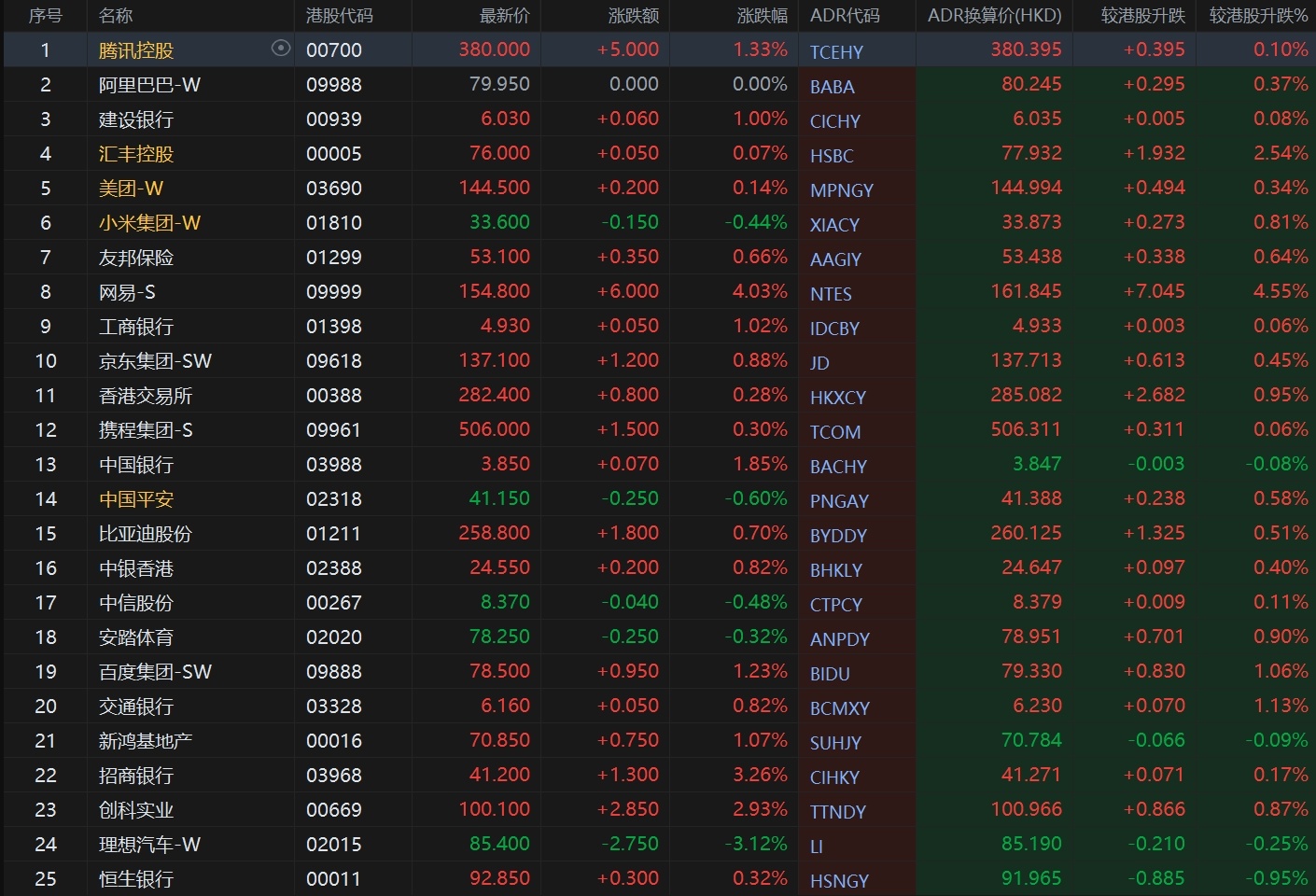Click the 名称 column header
Viewport: 1316px width, 896px height.
116,16
